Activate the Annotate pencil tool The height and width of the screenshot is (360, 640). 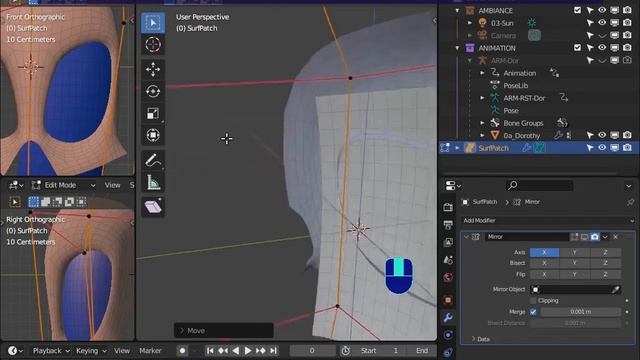[153, 160]
